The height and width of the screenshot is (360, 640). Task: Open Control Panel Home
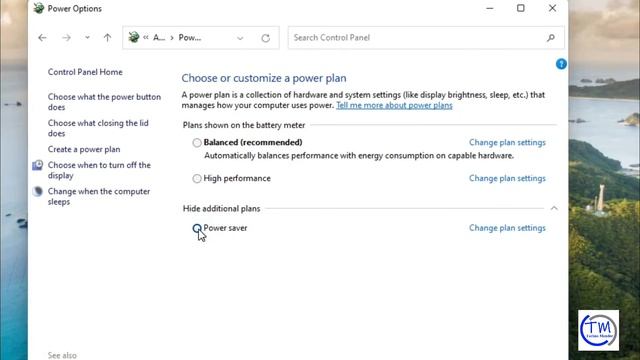(x=85, y=72)
